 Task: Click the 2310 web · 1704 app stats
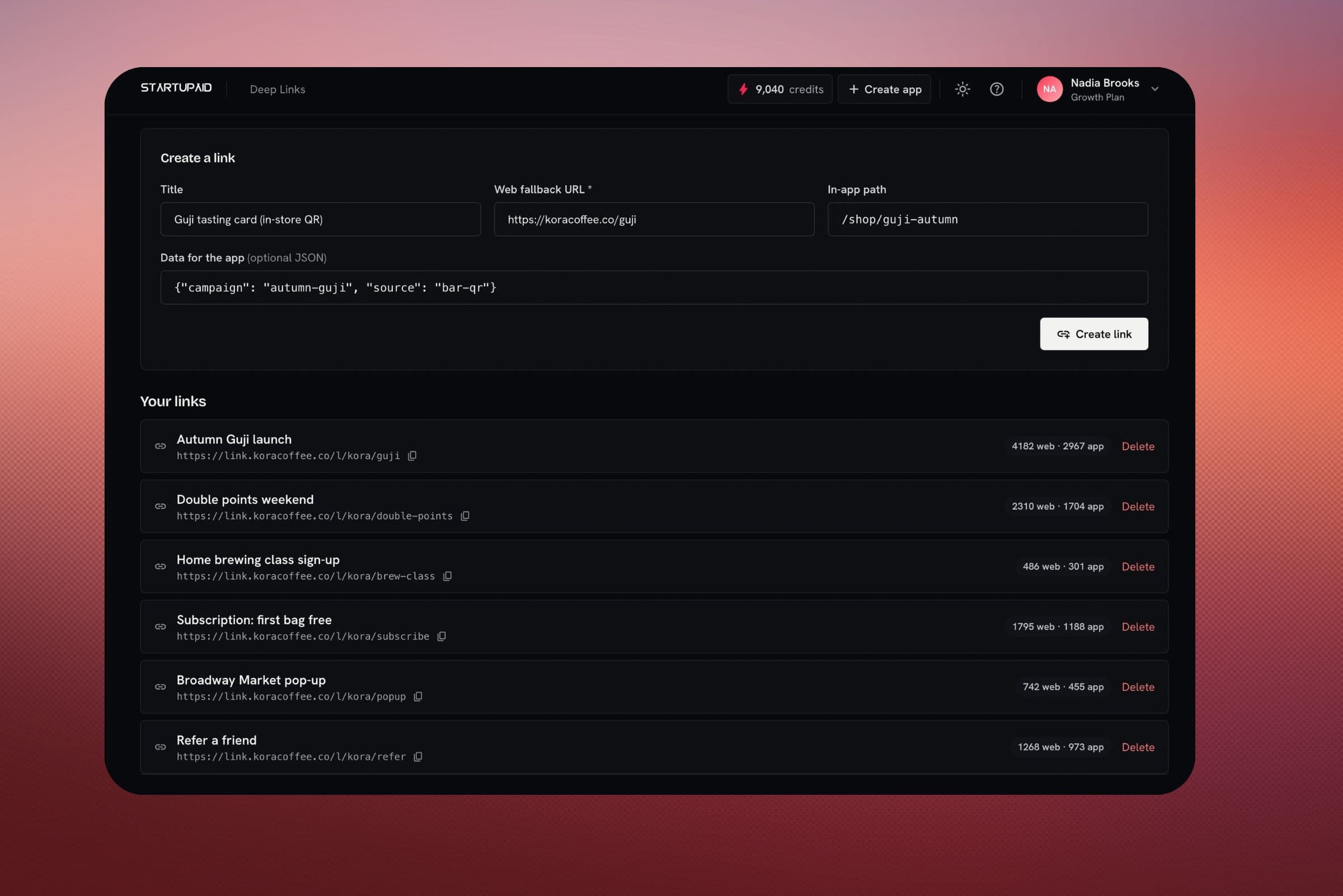1057,506
